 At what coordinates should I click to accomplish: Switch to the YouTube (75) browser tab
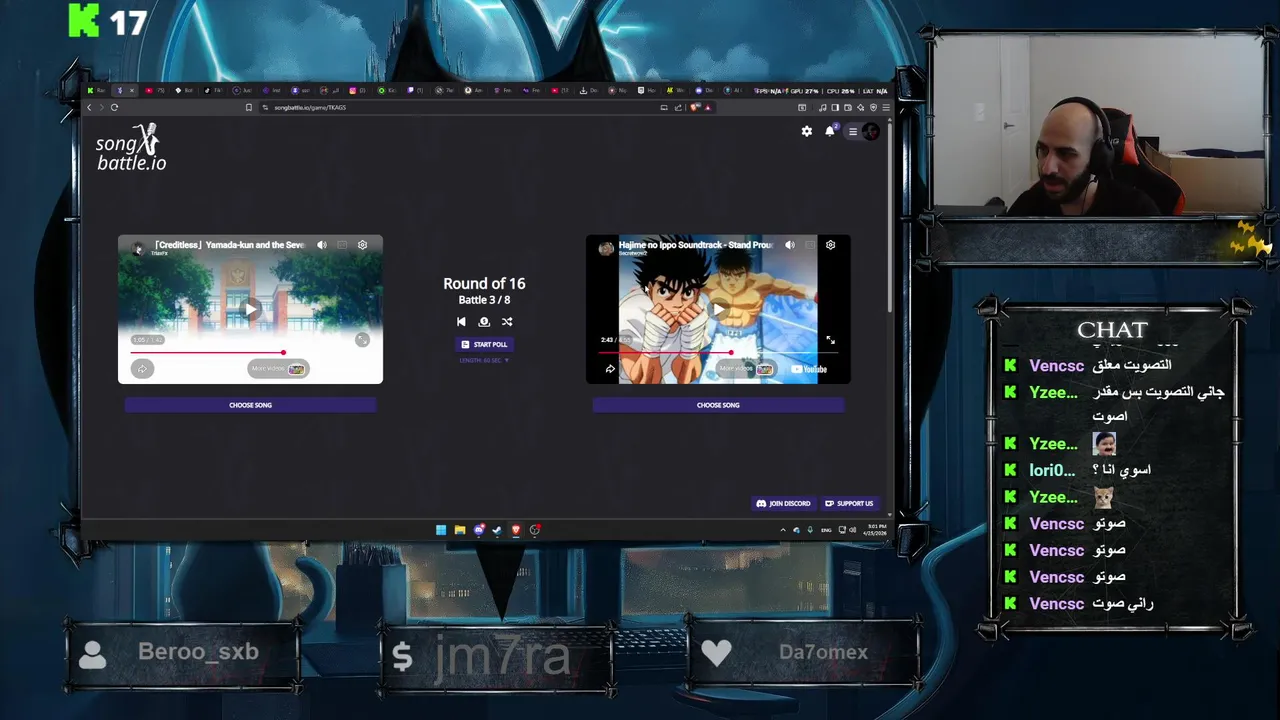[x=155, y=91]
